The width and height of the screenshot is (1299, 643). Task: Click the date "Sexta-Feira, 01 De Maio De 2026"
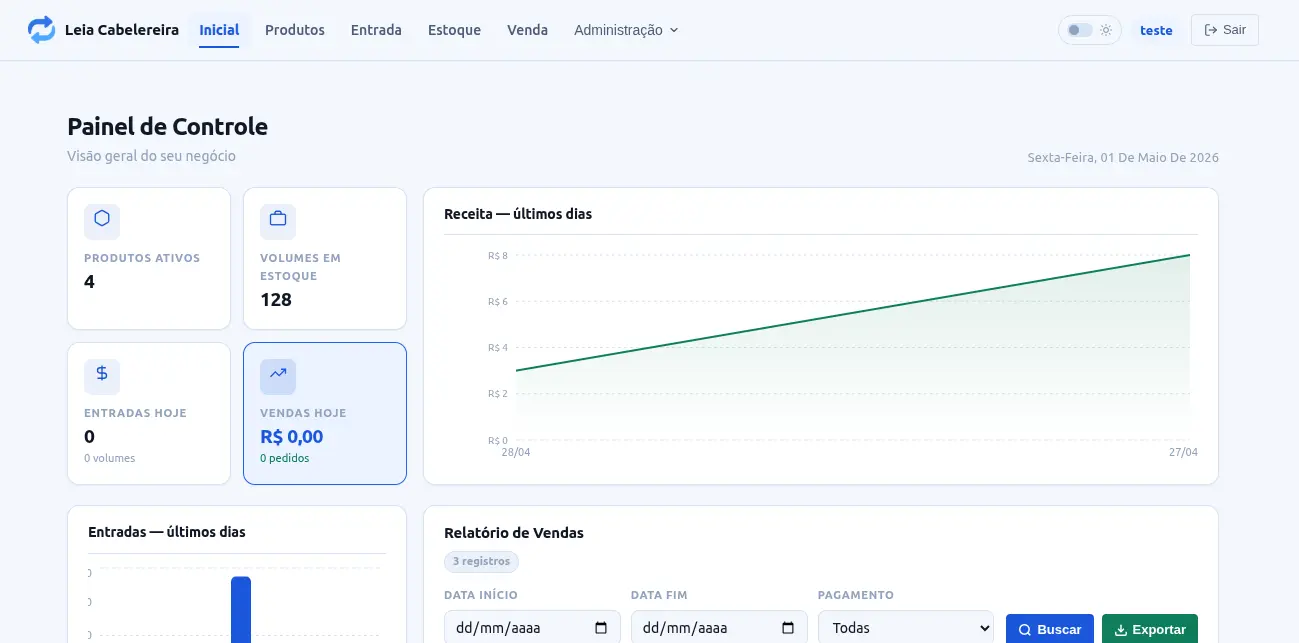pos(1123,158)
